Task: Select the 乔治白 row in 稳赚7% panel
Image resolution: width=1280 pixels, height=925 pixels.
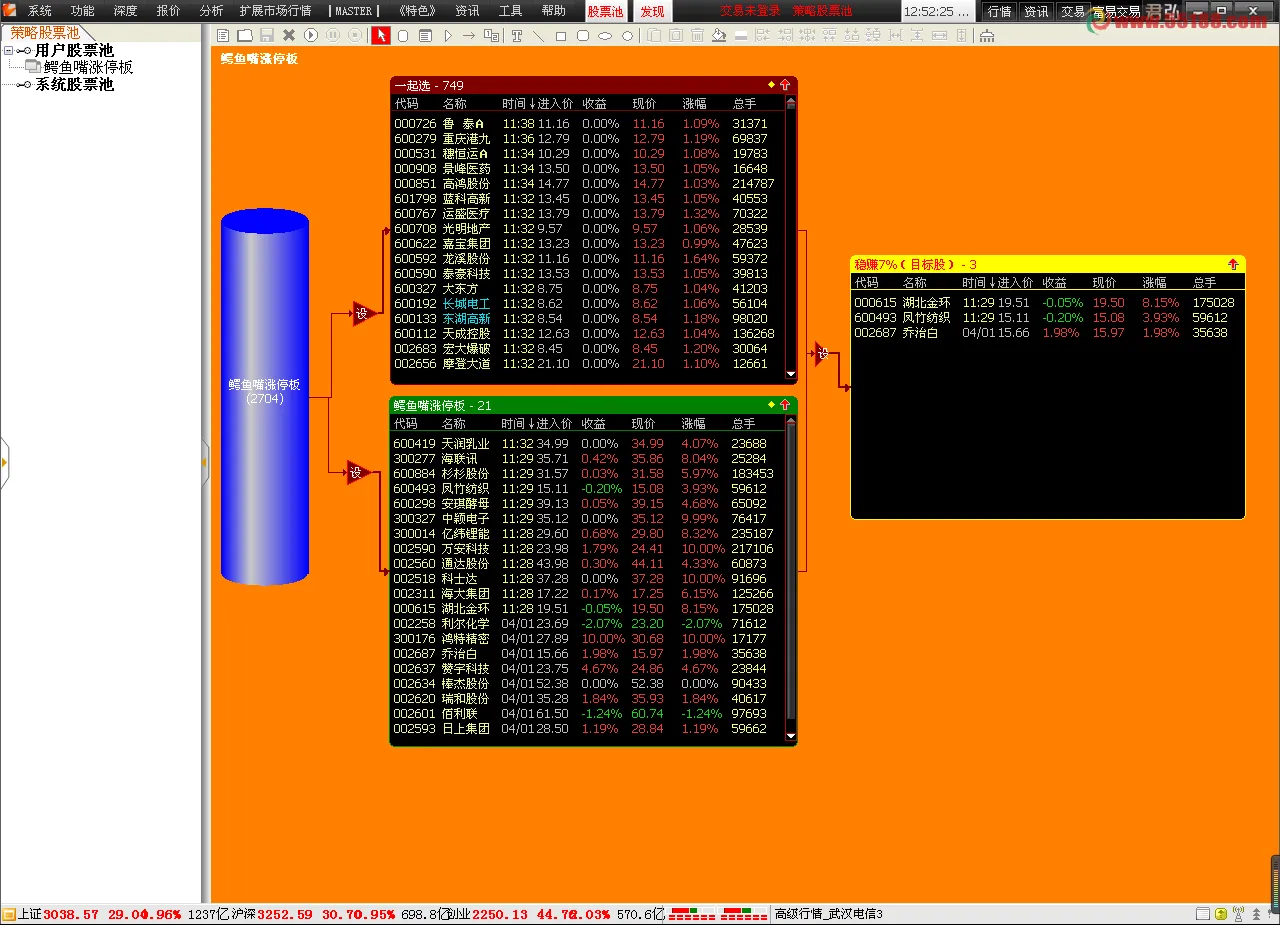Action: 1047,332
